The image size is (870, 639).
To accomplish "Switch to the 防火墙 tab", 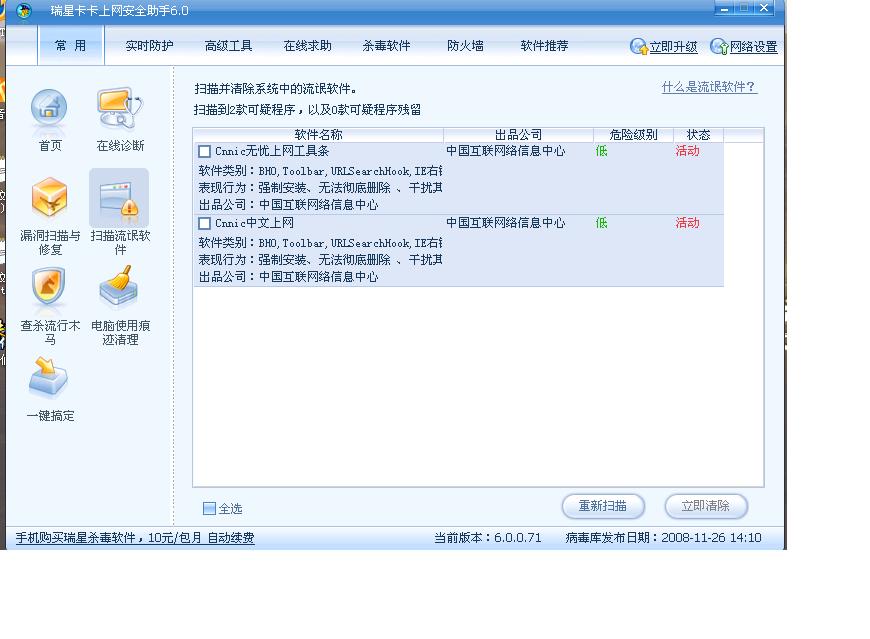I will (x=465, y=45).
